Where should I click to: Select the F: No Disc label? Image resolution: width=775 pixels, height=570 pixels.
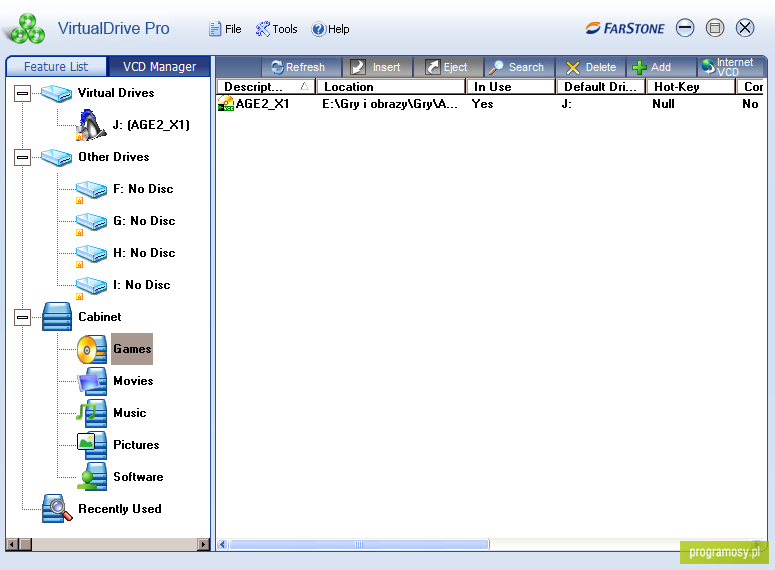(x=143, y=189)
